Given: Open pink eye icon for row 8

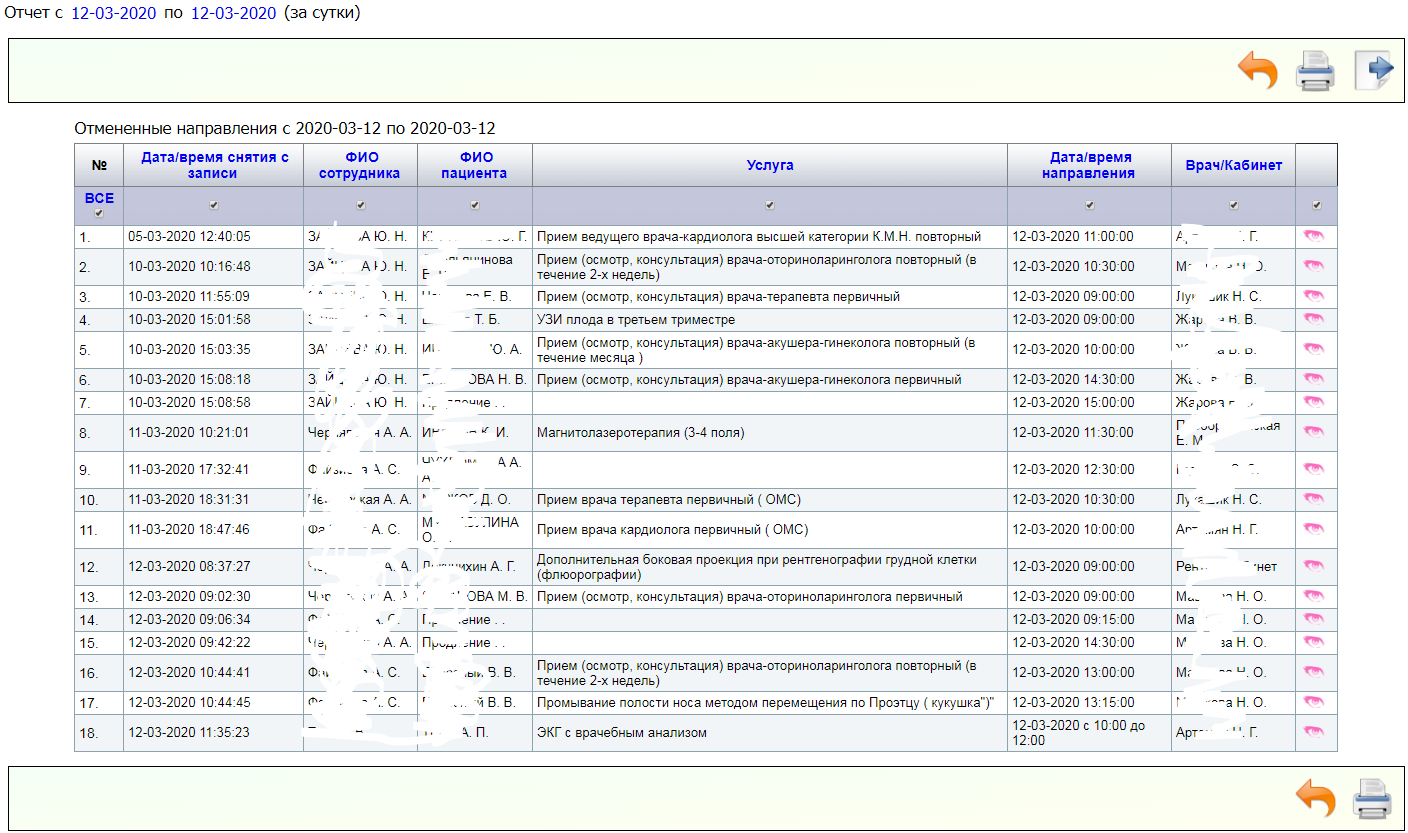Looking at the screenshot, I should (1314, 432).
